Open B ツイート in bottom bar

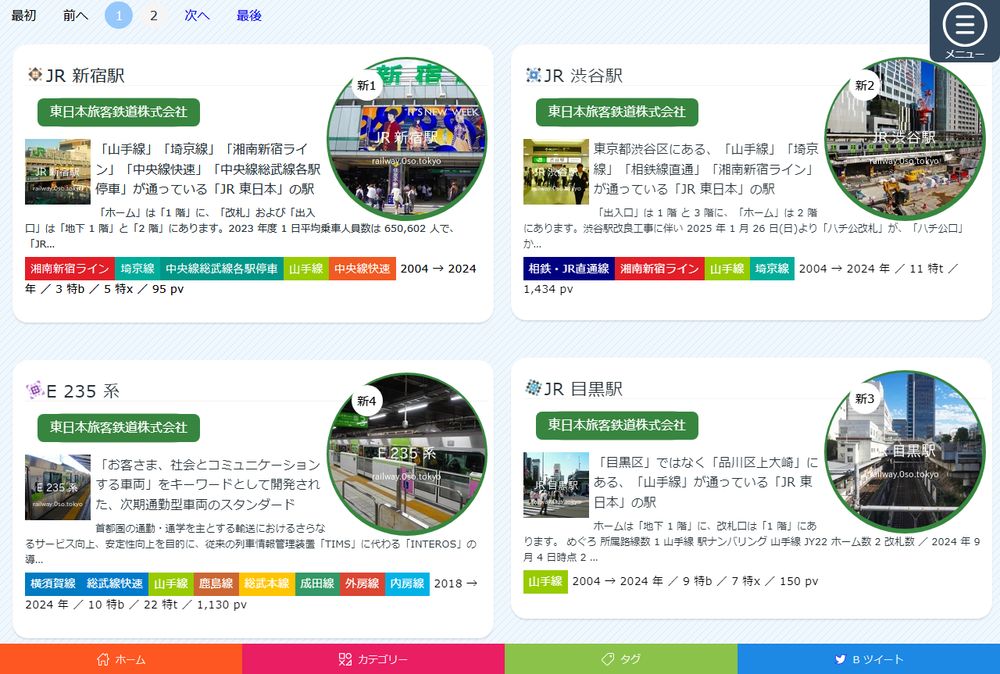pos(869,659)
